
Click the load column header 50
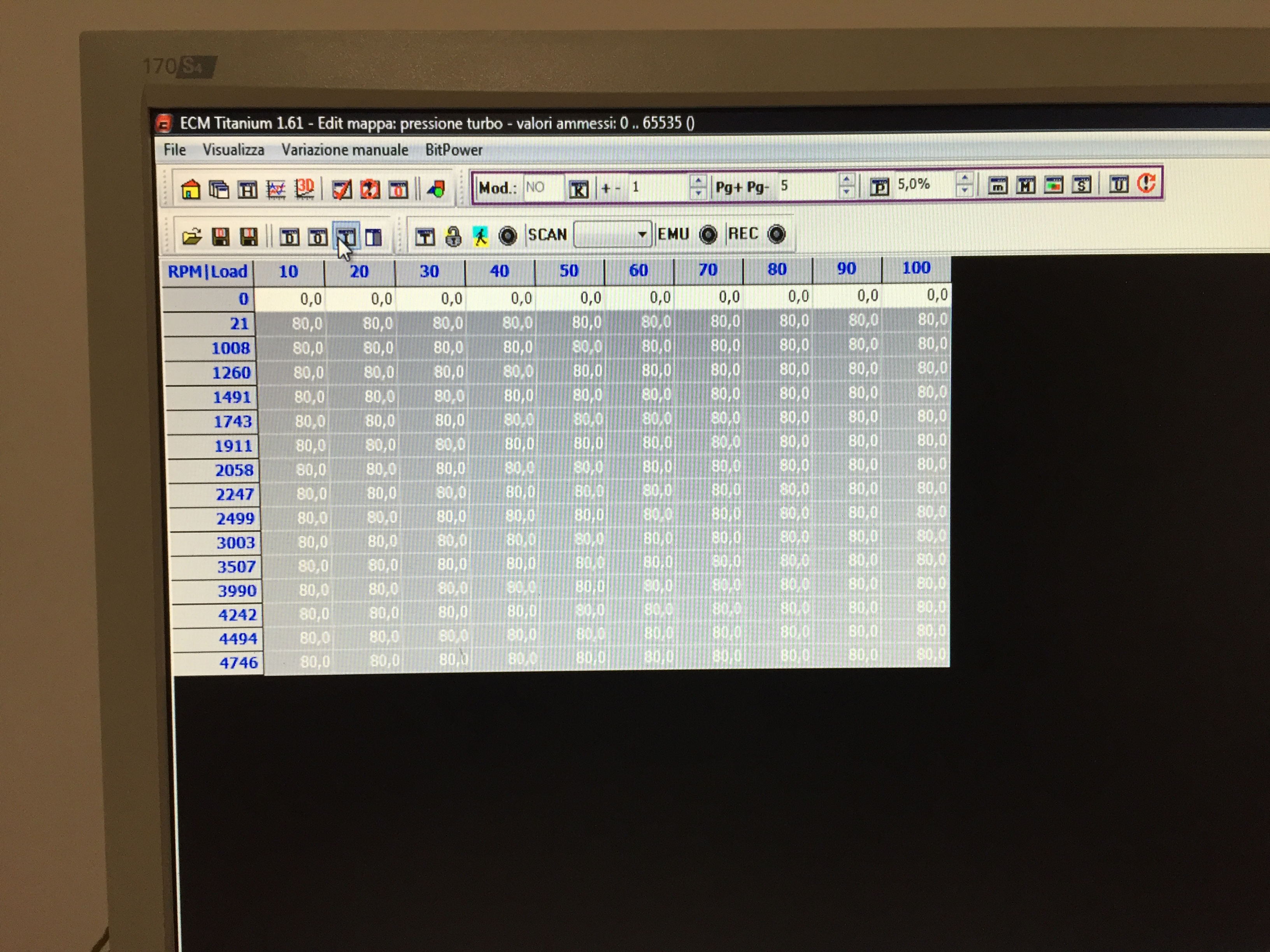click(x=568, y=270)
